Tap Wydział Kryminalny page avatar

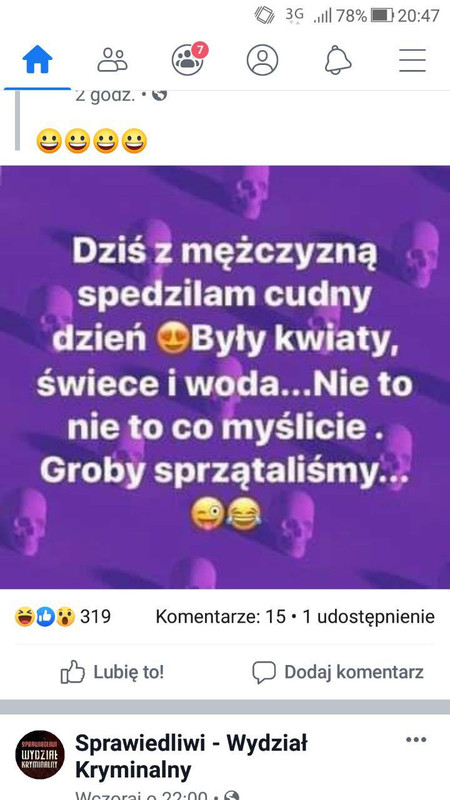point(40,755)
